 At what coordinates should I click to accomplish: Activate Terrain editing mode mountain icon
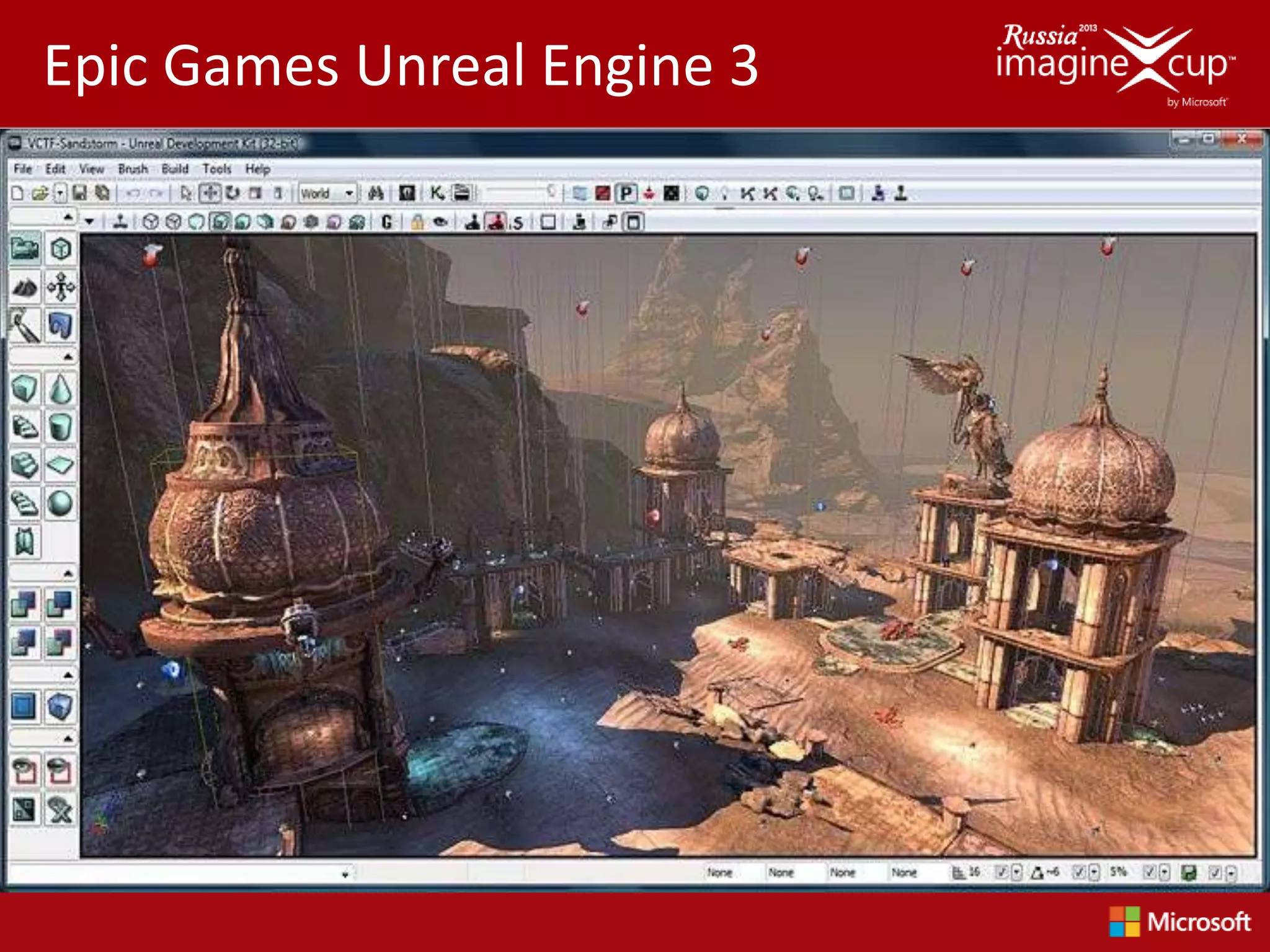(x=25, y=287)
